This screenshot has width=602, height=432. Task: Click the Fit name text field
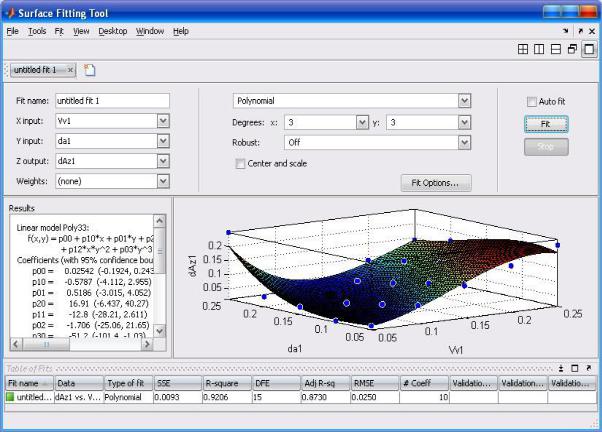(112, 101)
